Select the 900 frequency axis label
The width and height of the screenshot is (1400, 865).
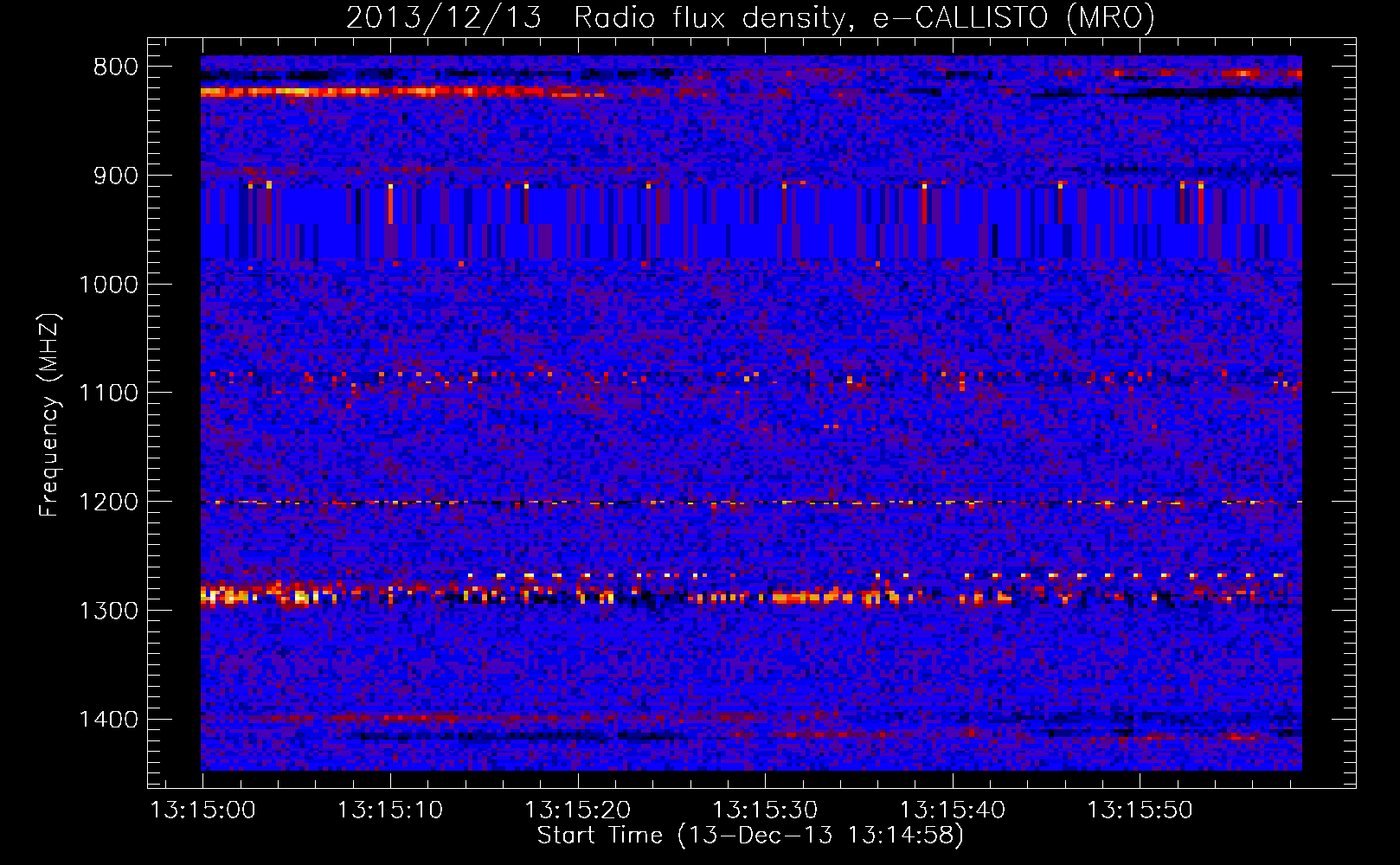coord(114,176)
